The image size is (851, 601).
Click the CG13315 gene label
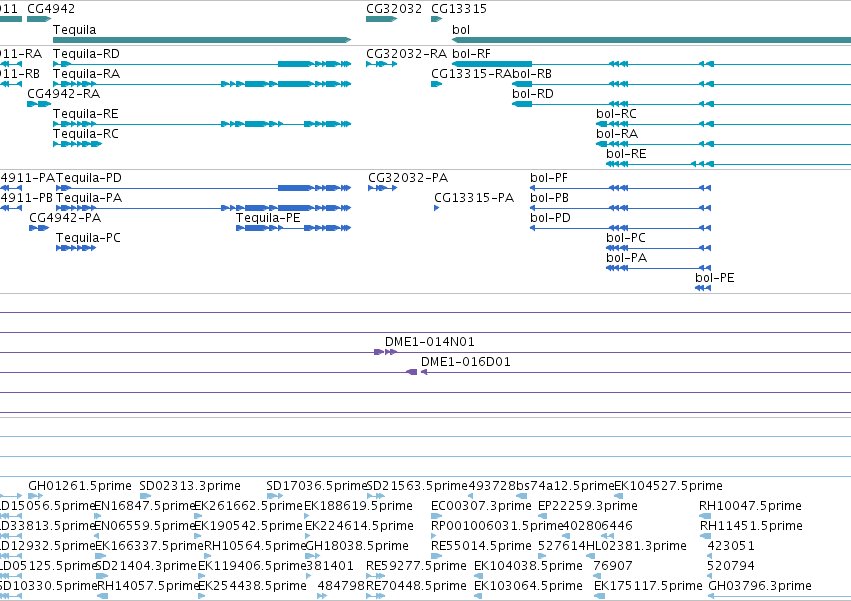point(459,9)
